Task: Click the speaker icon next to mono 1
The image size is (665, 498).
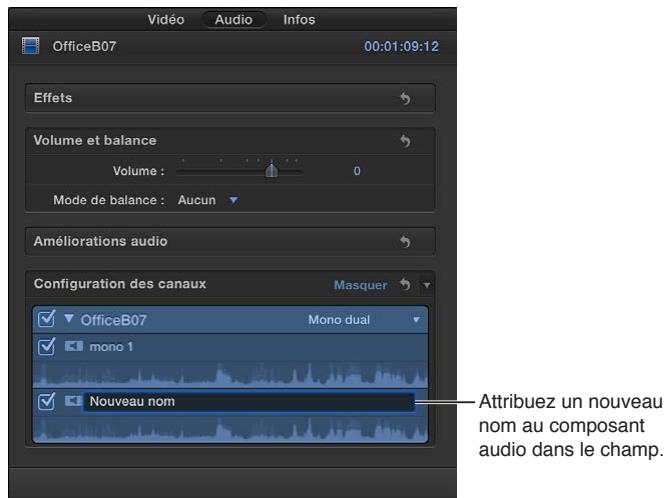Action: [73, 346]
